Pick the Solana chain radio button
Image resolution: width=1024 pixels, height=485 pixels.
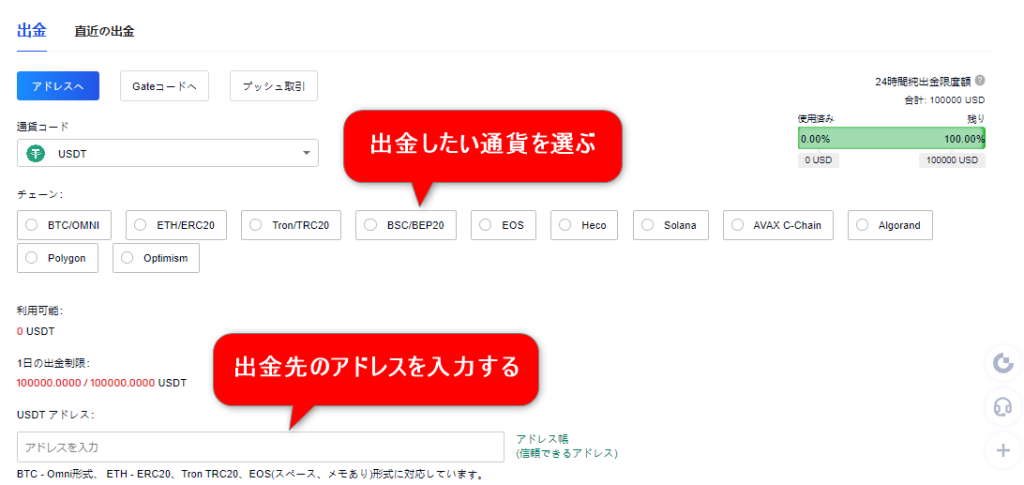(x=649, y=225)
